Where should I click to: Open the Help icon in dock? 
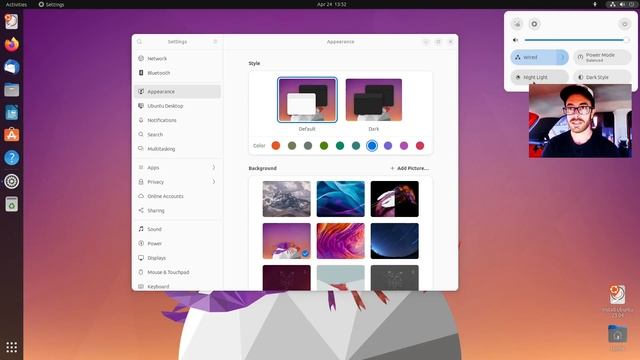pyautogui.click(x=11, y=158)
